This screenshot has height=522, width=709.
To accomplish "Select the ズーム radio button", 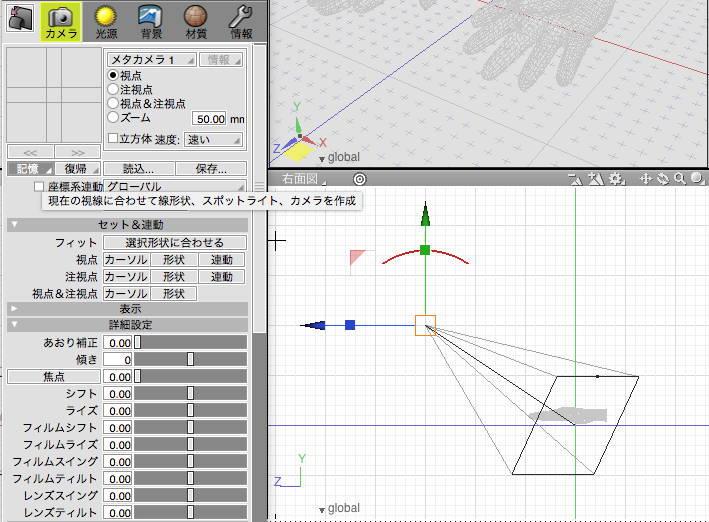I will coord(113,117).
